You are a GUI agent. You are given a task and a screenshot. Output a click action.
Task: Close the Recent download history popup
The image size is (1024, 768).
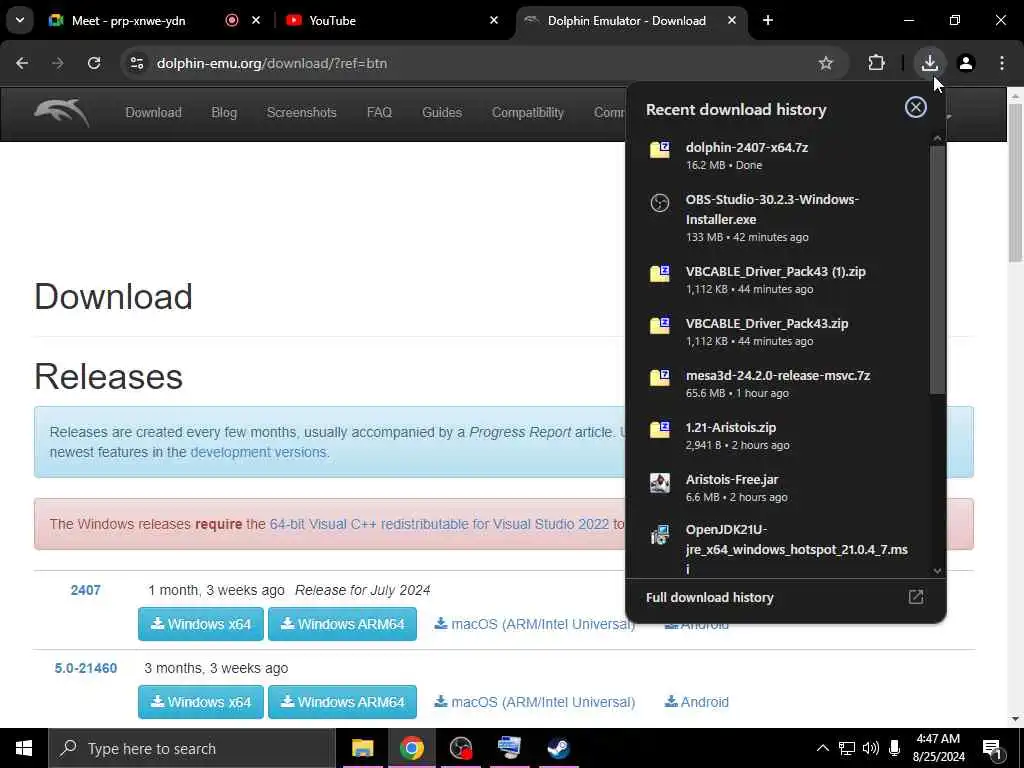(916, 107)
